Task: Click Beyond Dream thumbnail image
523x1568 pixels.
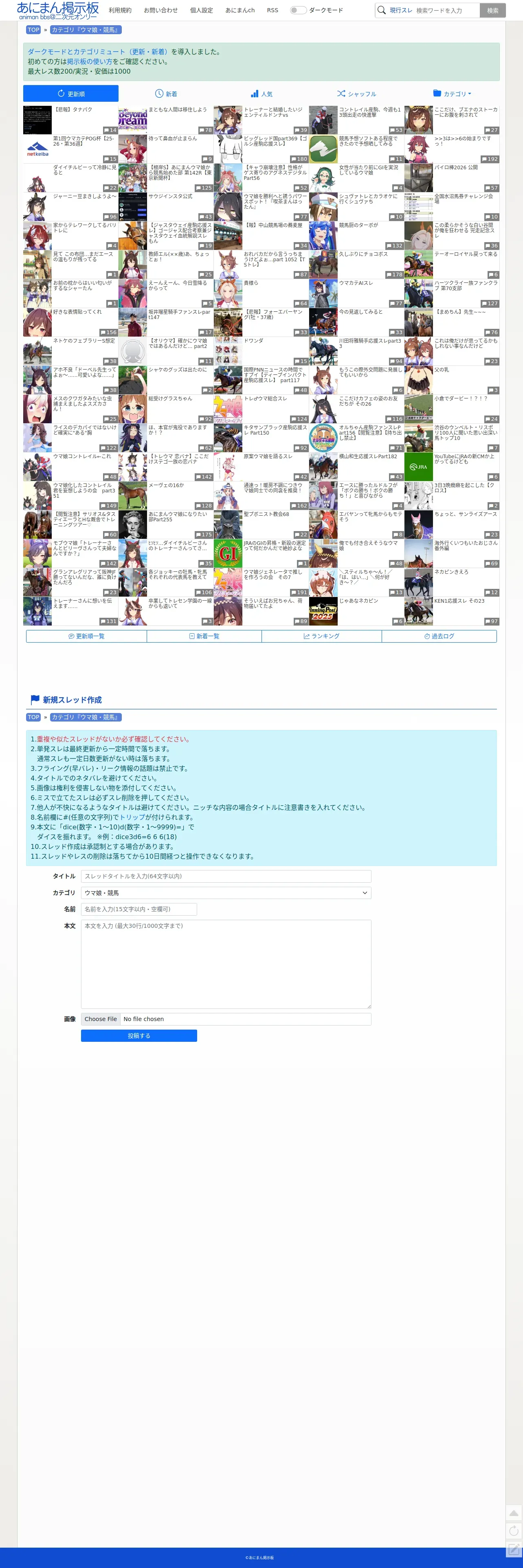Action: pyautogui.click(x=133, y=120)
